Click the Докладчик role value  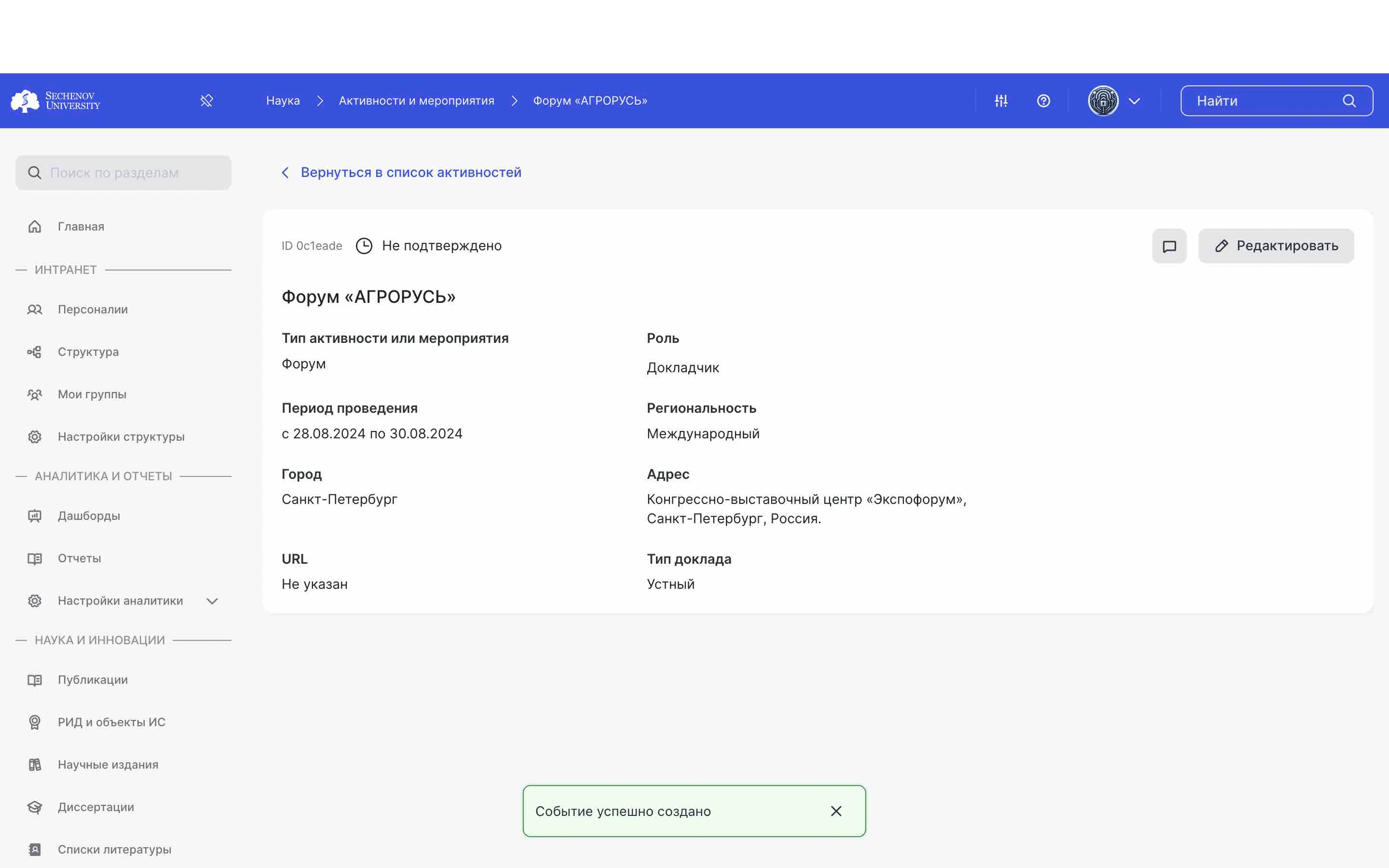pyautogui.click(x=682, y=367)
